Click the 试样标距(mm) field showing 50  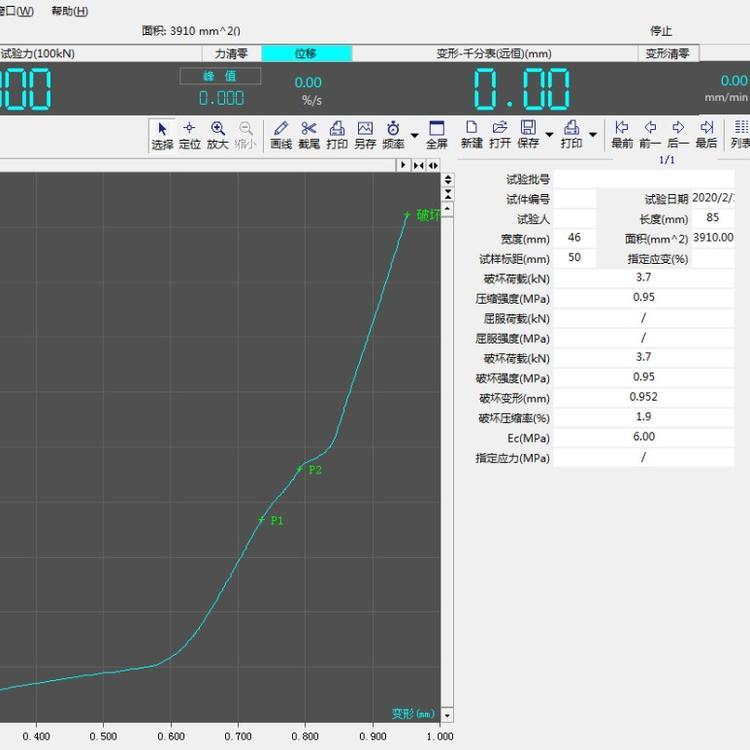[574, 258]
